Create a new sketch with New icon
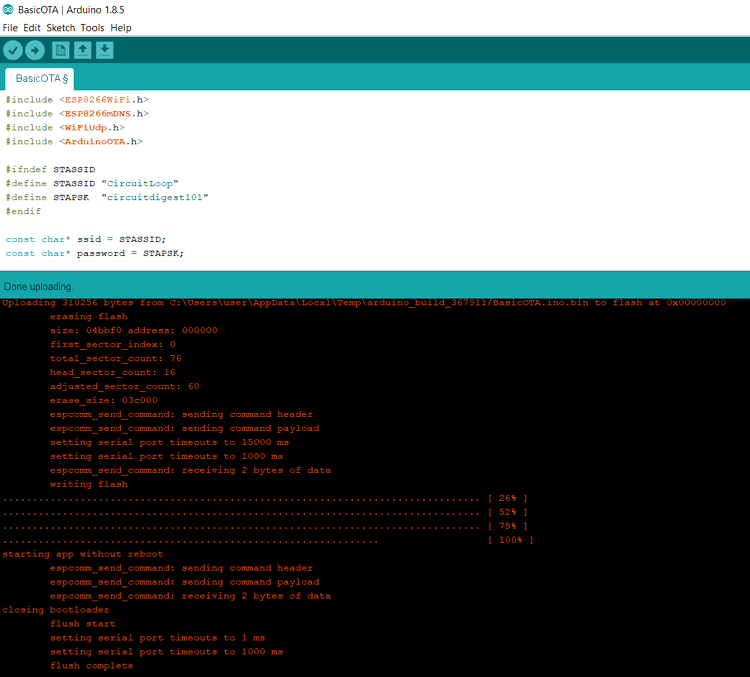The height and width of the screenshot is (677, 750). pos(60,50)
